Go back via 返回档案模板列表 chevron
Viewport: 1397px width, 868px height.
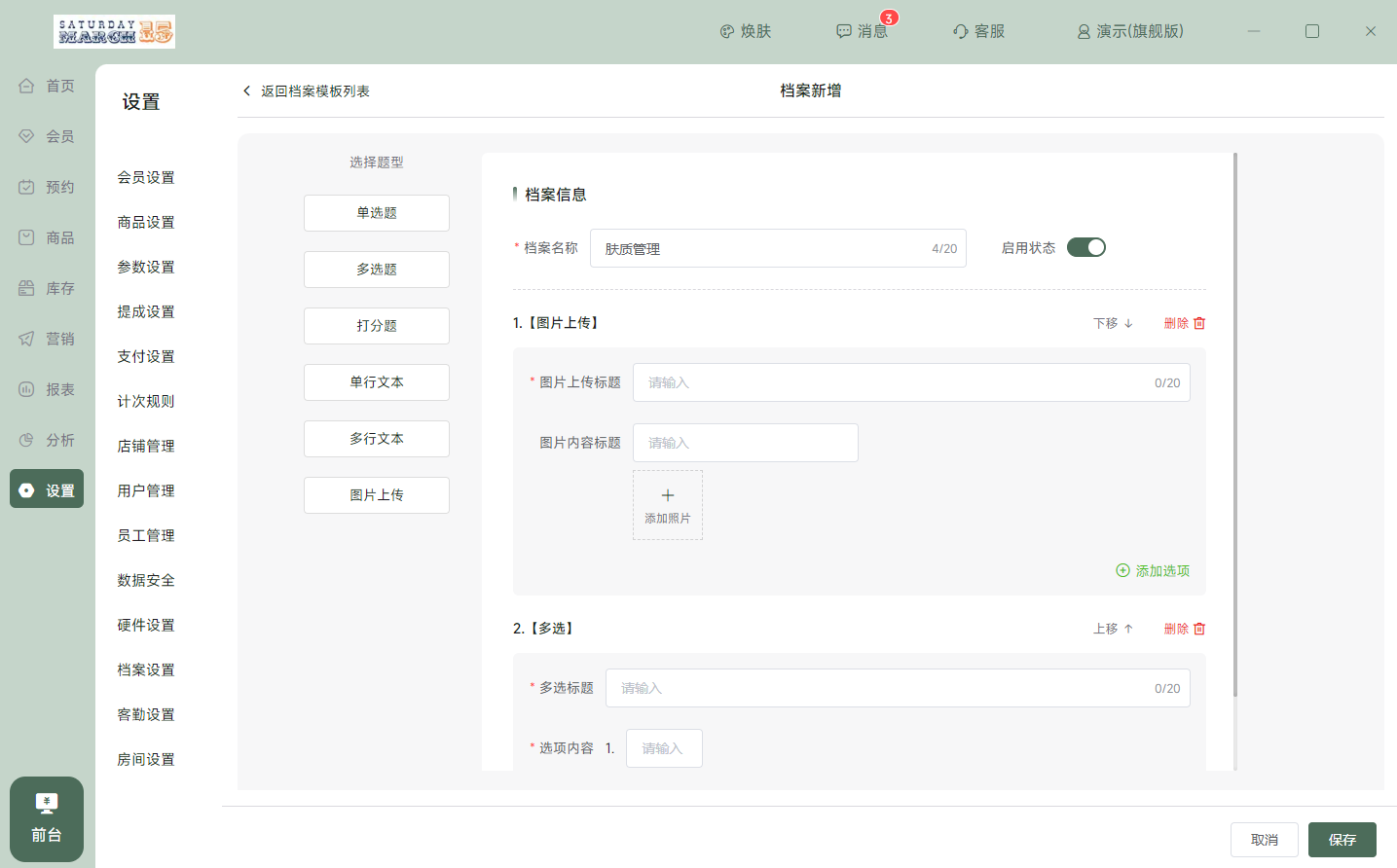coord(246,90)
